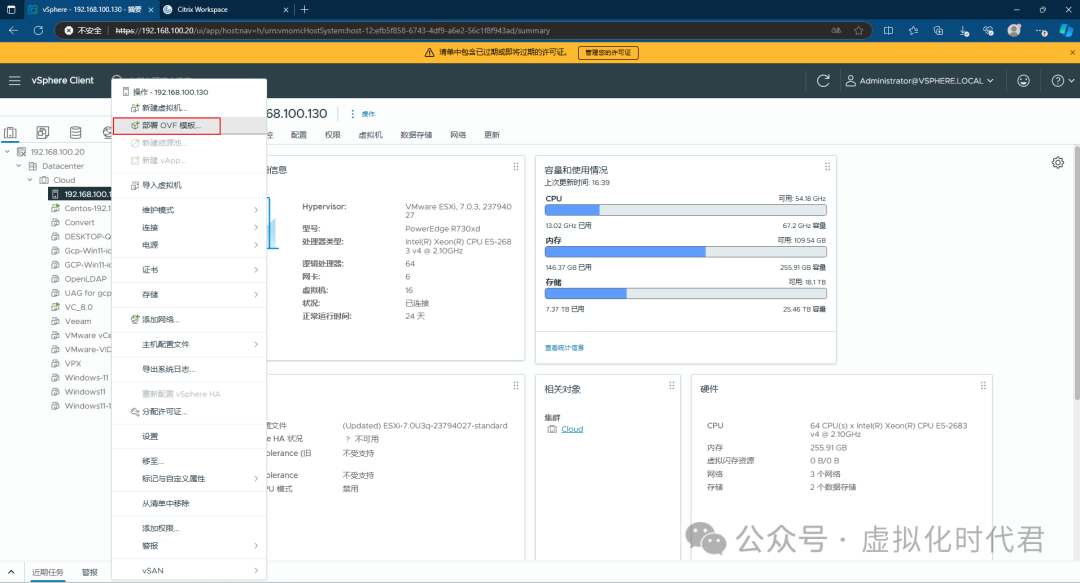Expand the 主机配置文件 submenu

pyautogui.click(x=189, y=344)
